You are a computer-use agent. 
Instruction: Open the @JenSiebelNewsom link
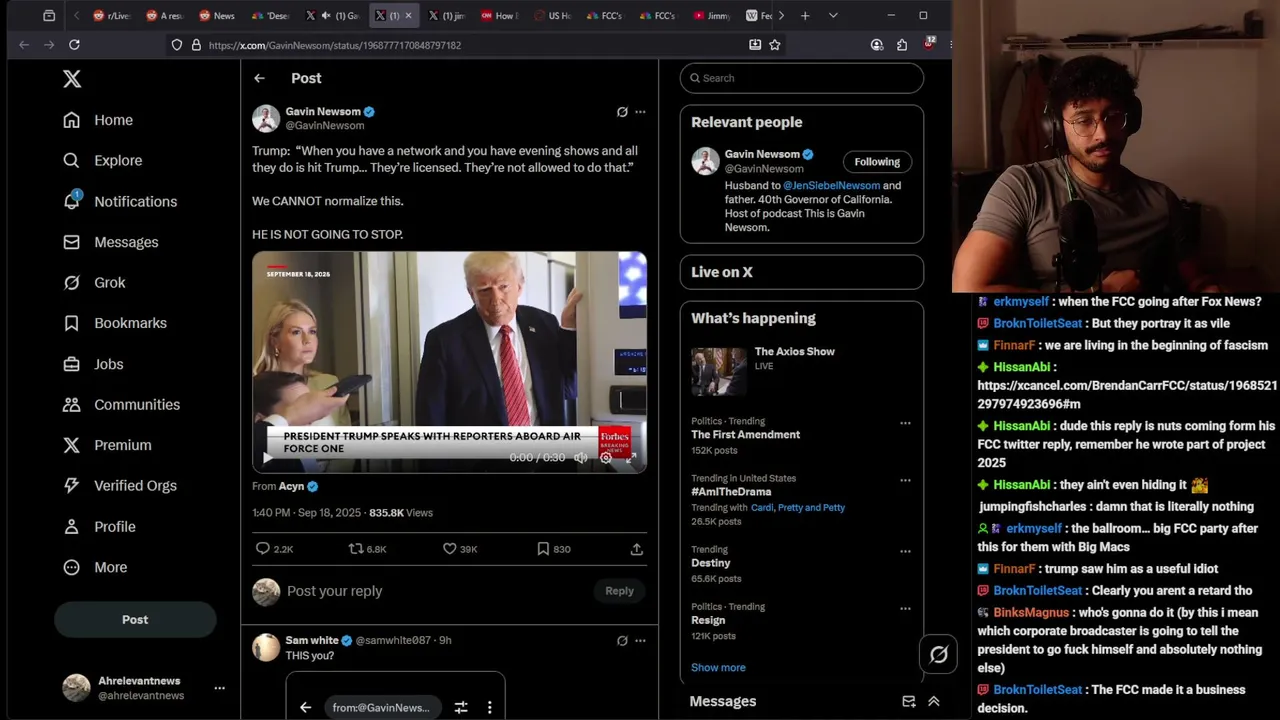(832, 185)
